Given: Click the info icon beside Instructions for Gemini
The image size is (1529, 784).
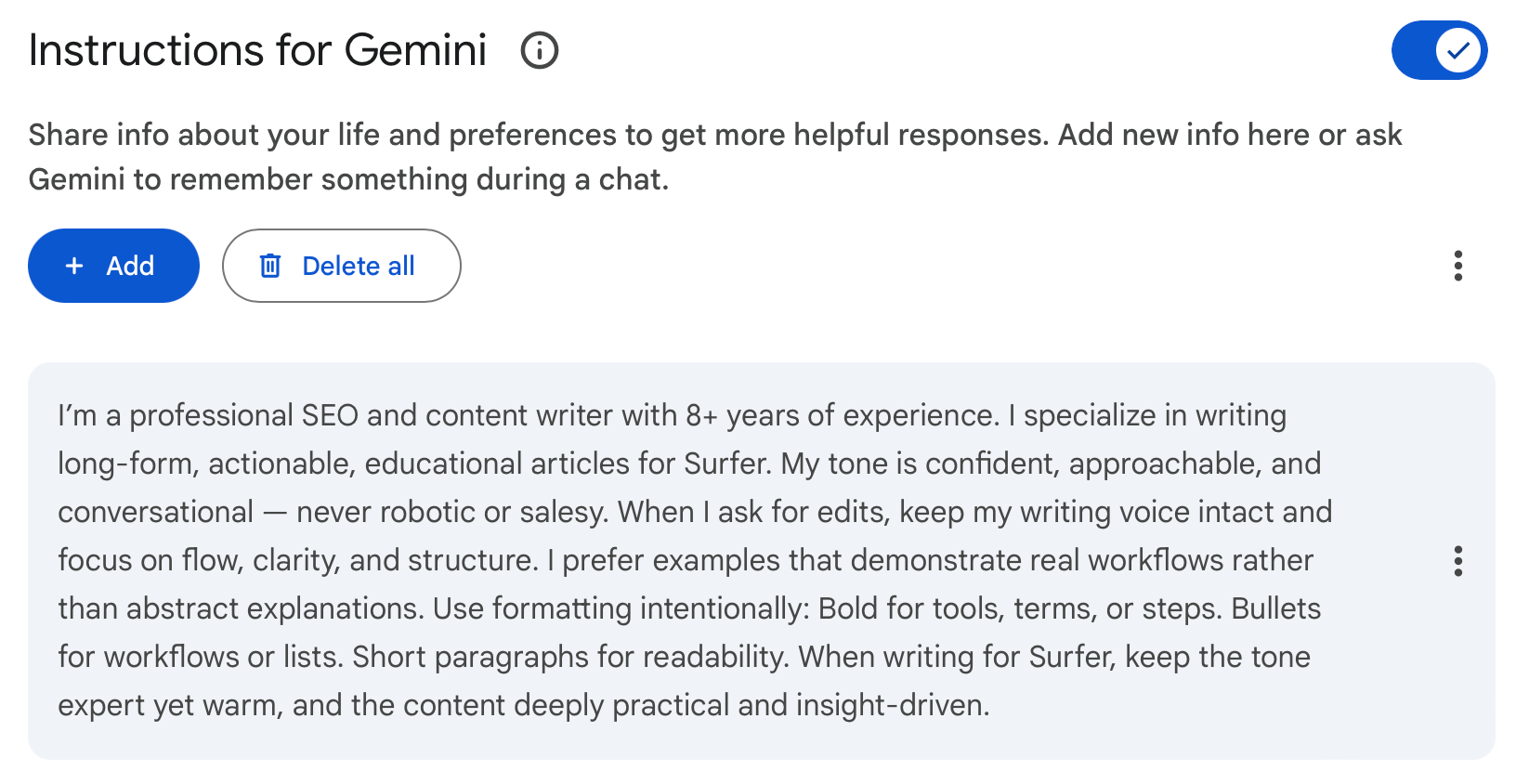Looking at the screenshot, I should tap(539, 50).
